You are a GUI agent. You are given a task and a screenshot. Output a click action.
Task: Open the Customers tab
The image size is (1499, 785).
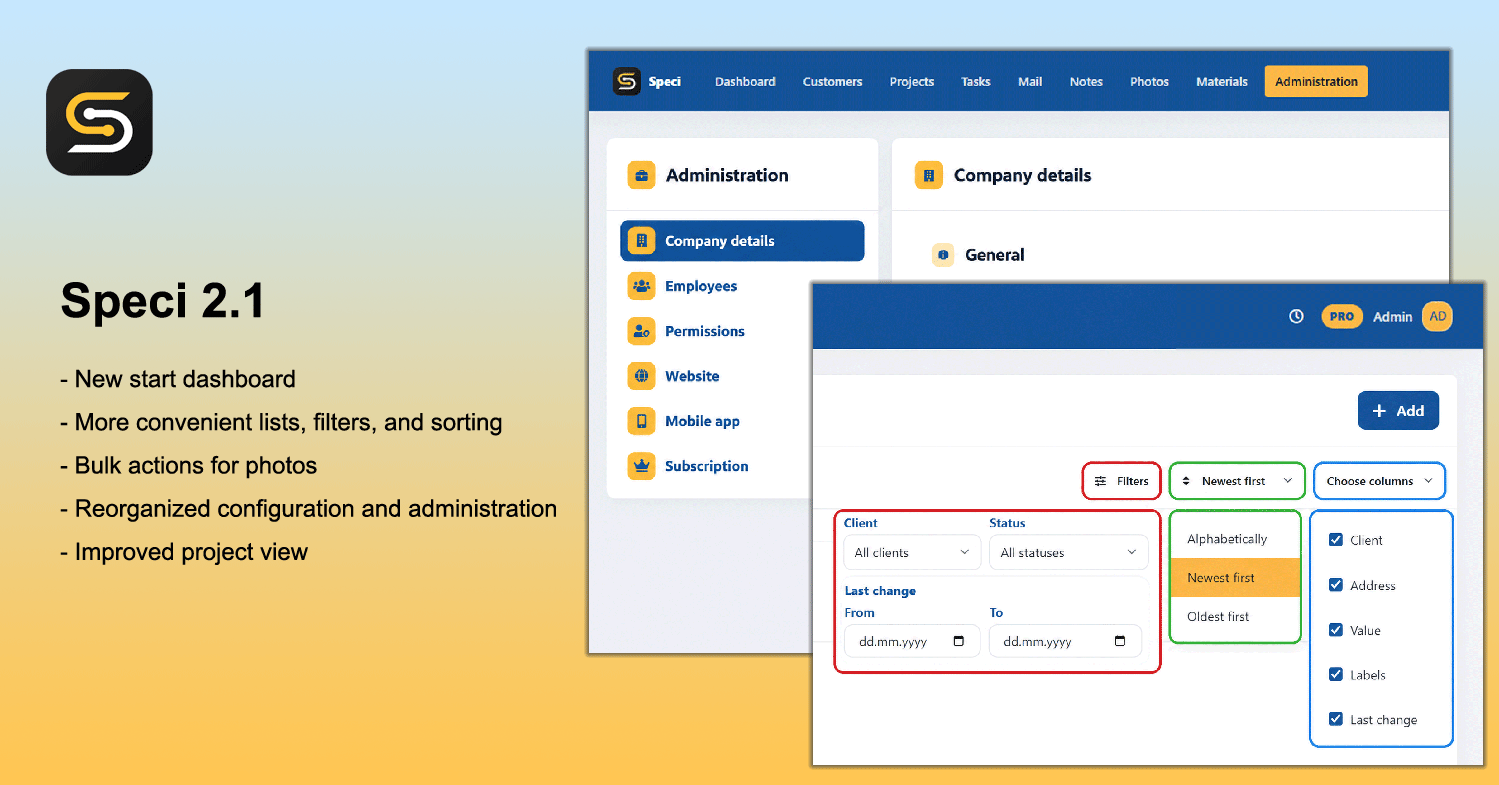(x=832, y=82)
